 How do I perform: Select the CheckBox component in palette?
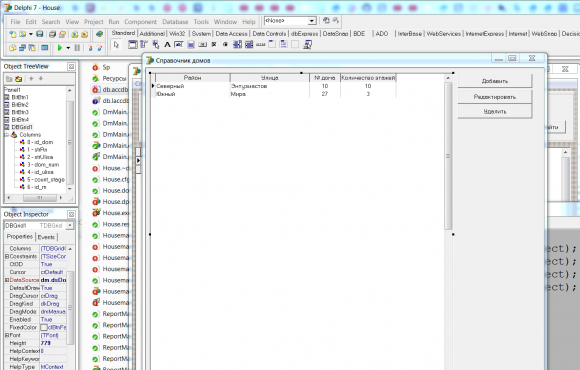point(214,45)
